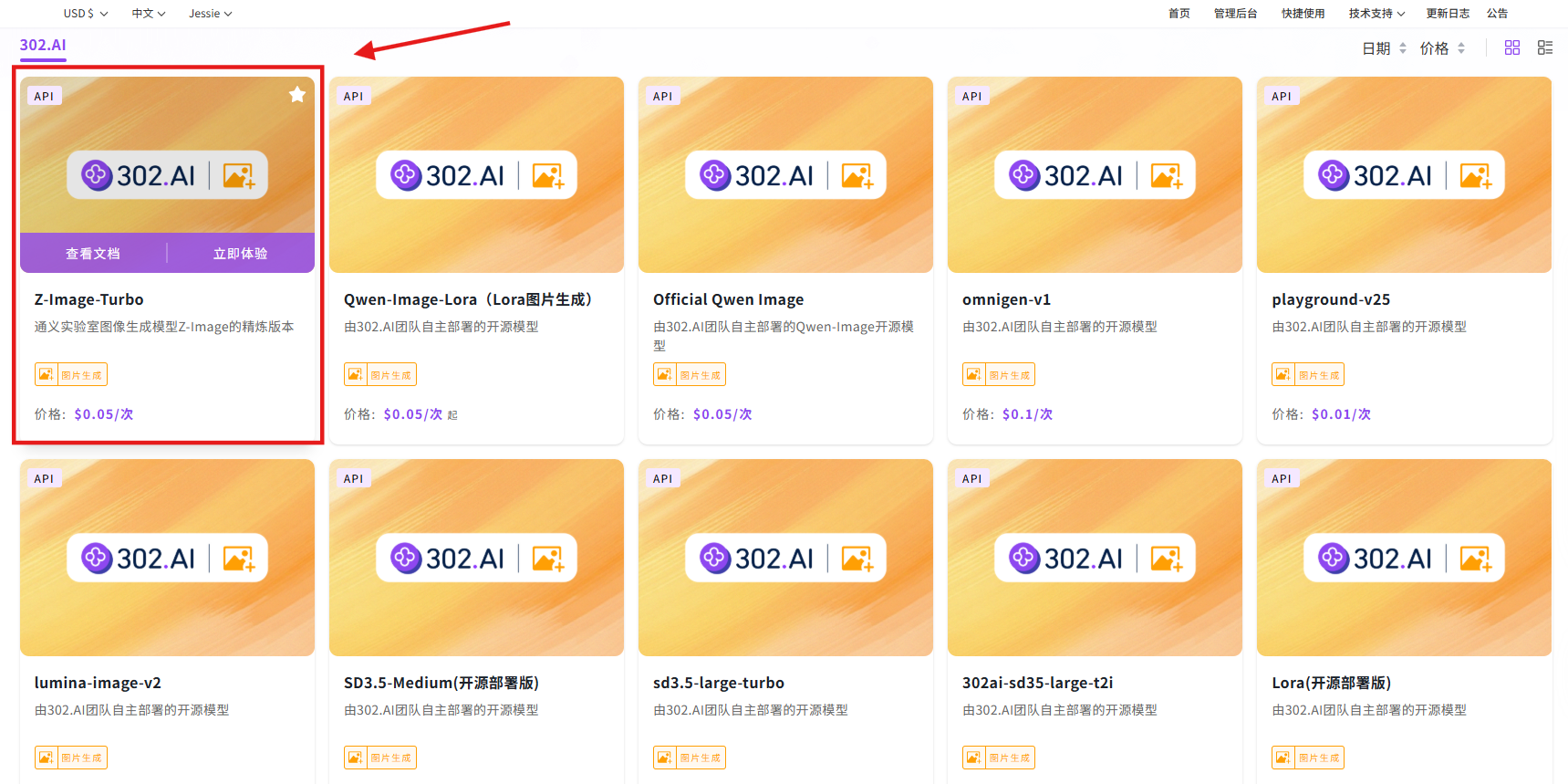The image size is (1568, 784).
Task: Click 图片生成 tag icon on Z-Image-Turbo
Action: click(46, 374)
